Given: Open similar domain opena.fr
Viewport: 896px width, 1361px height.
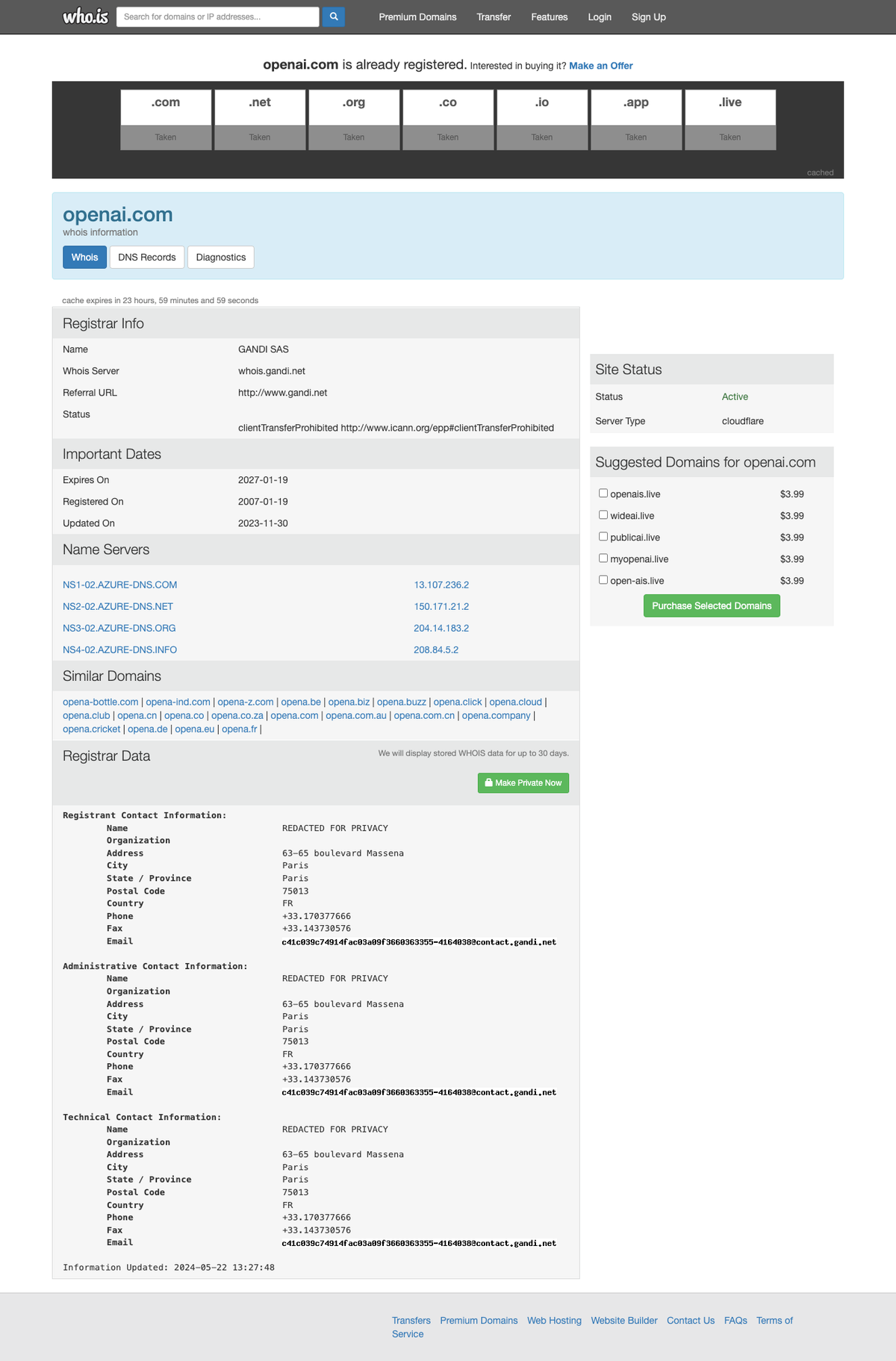Looking at the screenshot, I should 240,729.
